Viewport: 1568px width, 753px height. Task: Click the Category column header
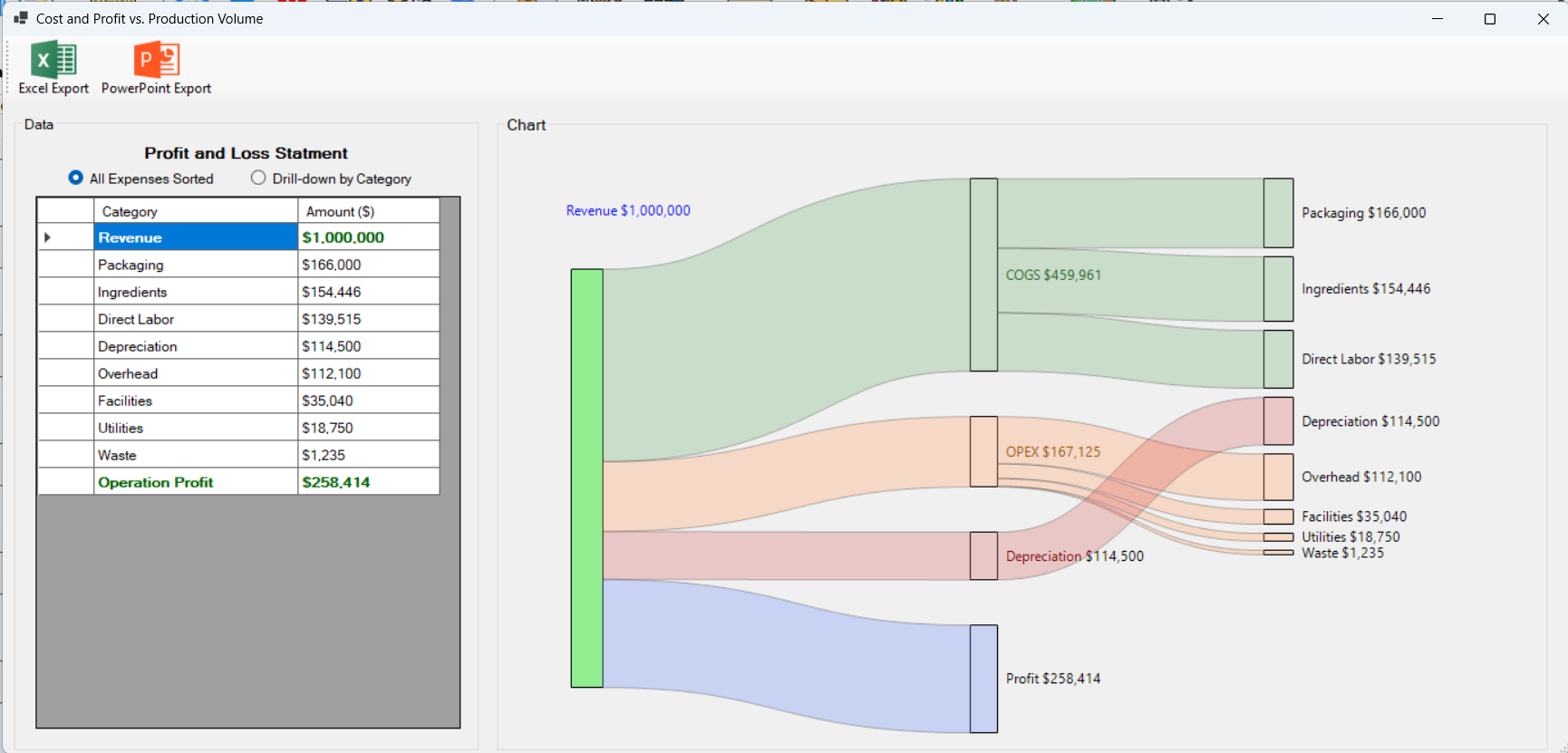tap(195, 211)
